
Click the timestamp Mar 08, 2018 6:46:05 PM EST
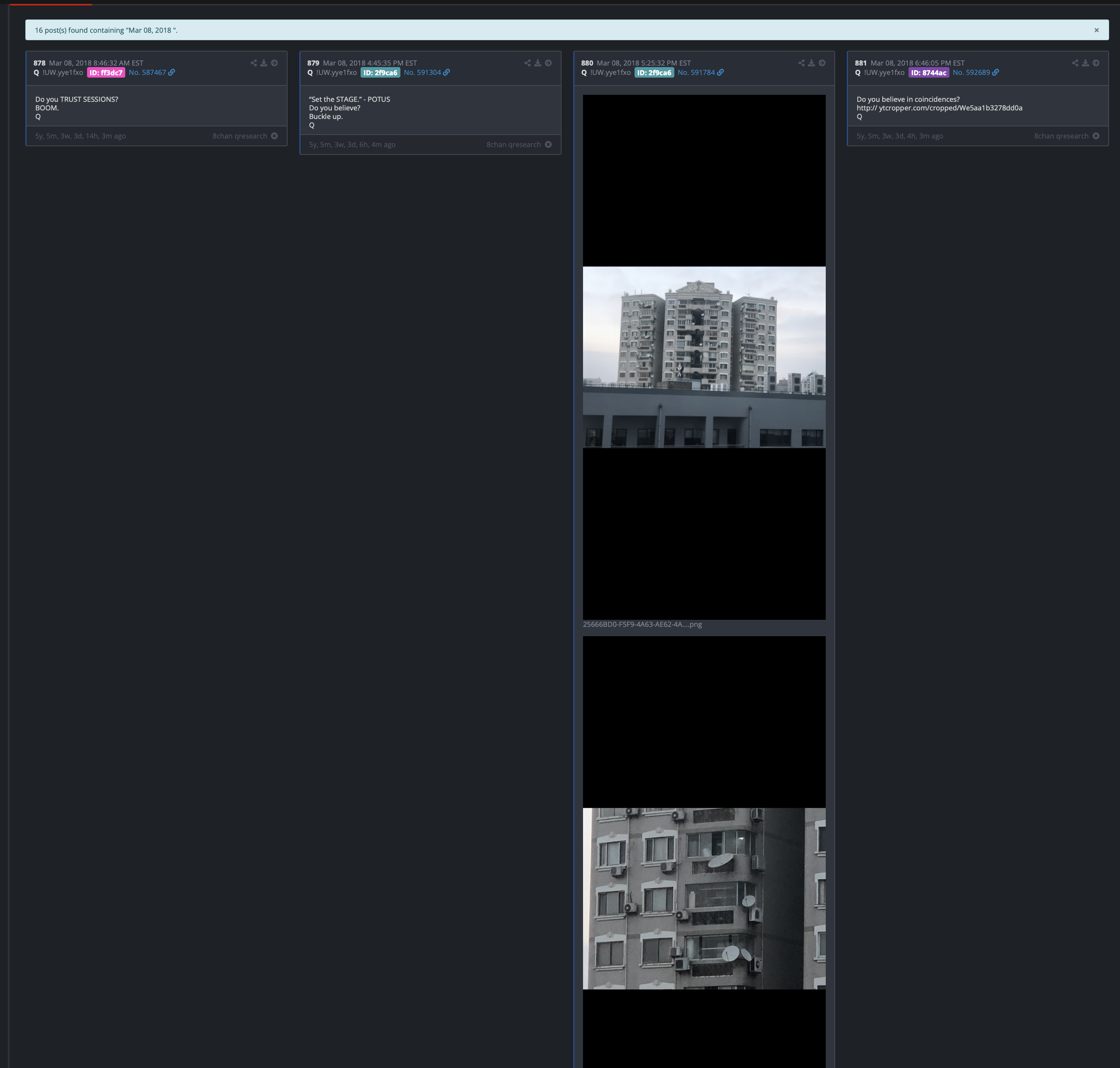(917, 63)
